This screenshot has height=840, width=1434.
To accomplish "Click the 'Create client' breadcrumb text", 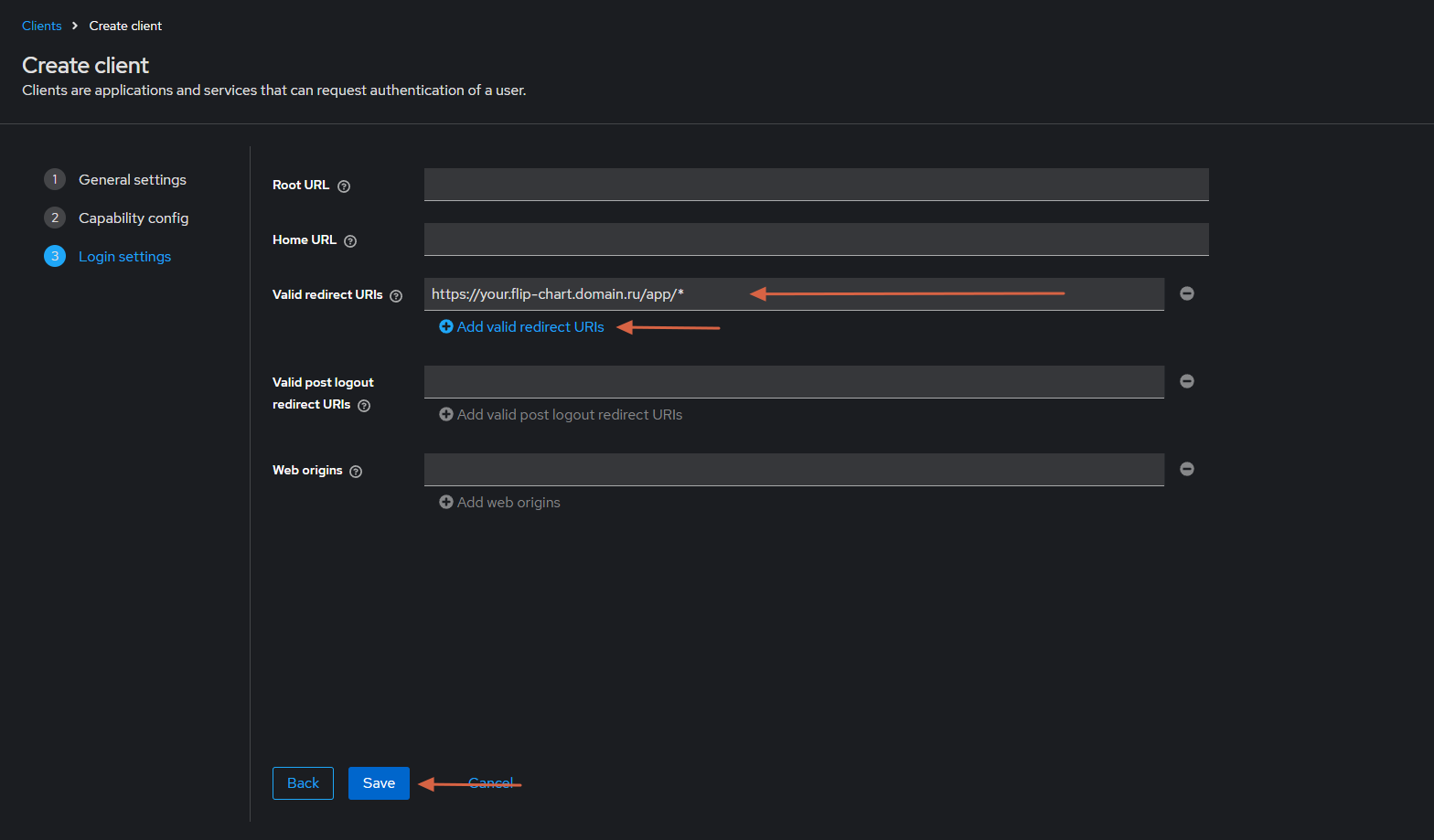I will pyautogui.click(x=125, y=26).
